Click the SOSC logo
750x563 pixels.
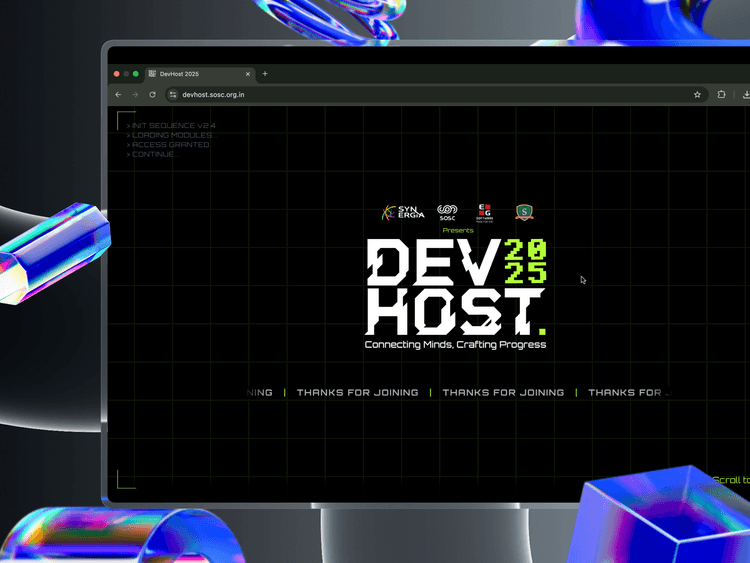click(447, 212)
